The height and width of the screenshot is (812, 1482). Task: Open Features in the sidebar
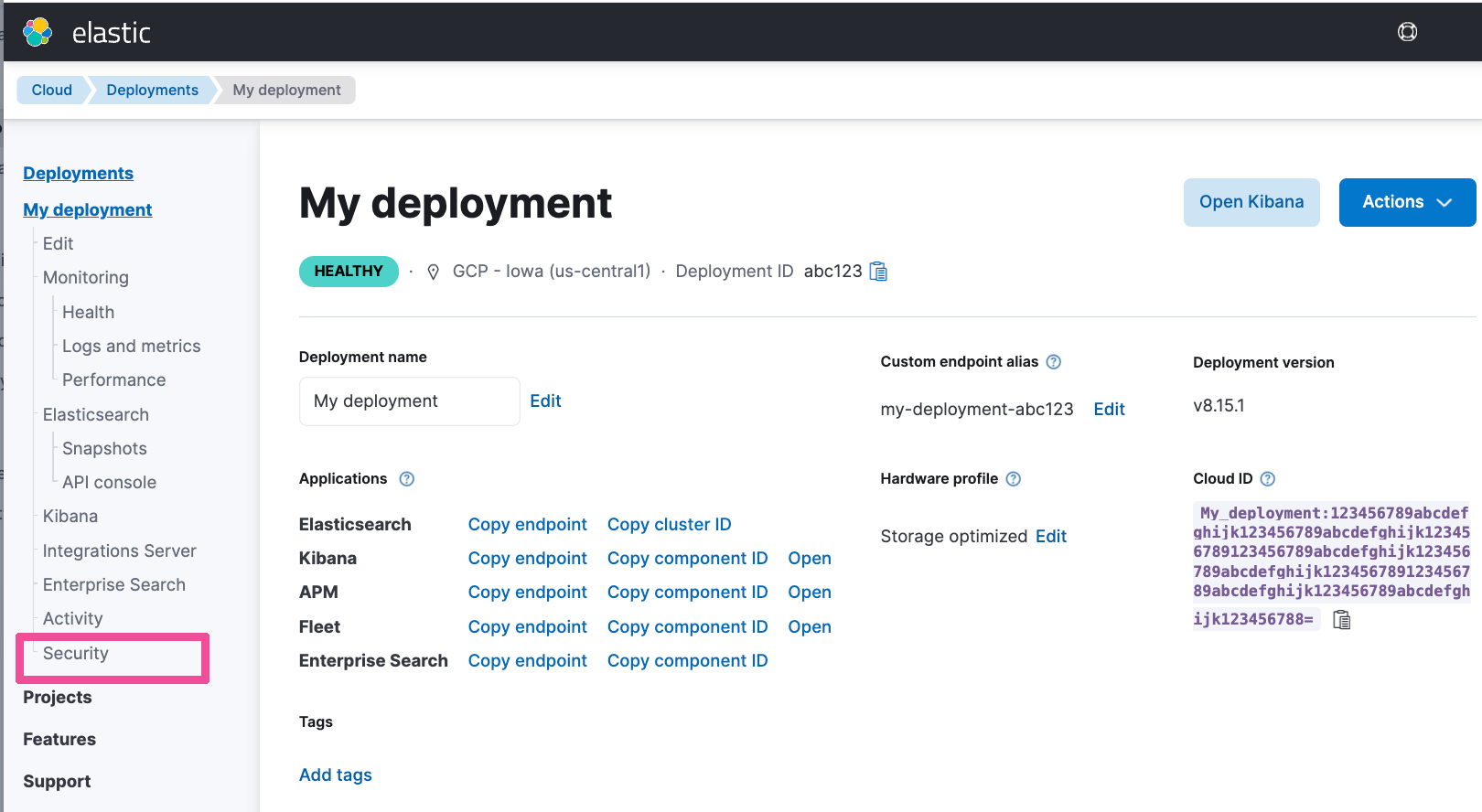pos(59,740)
